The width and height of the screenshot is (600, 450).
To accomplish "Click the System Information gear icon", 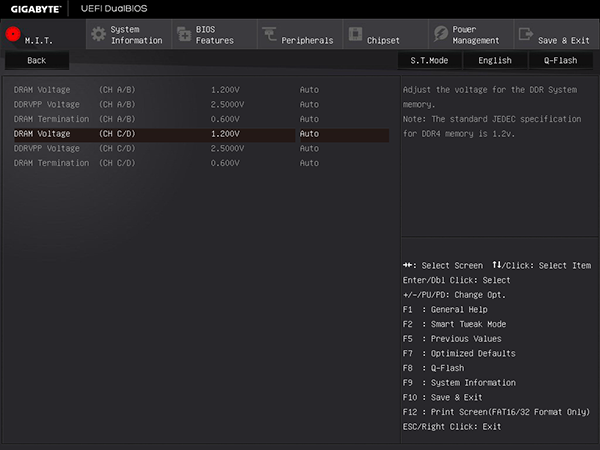I will click(98, 34).
